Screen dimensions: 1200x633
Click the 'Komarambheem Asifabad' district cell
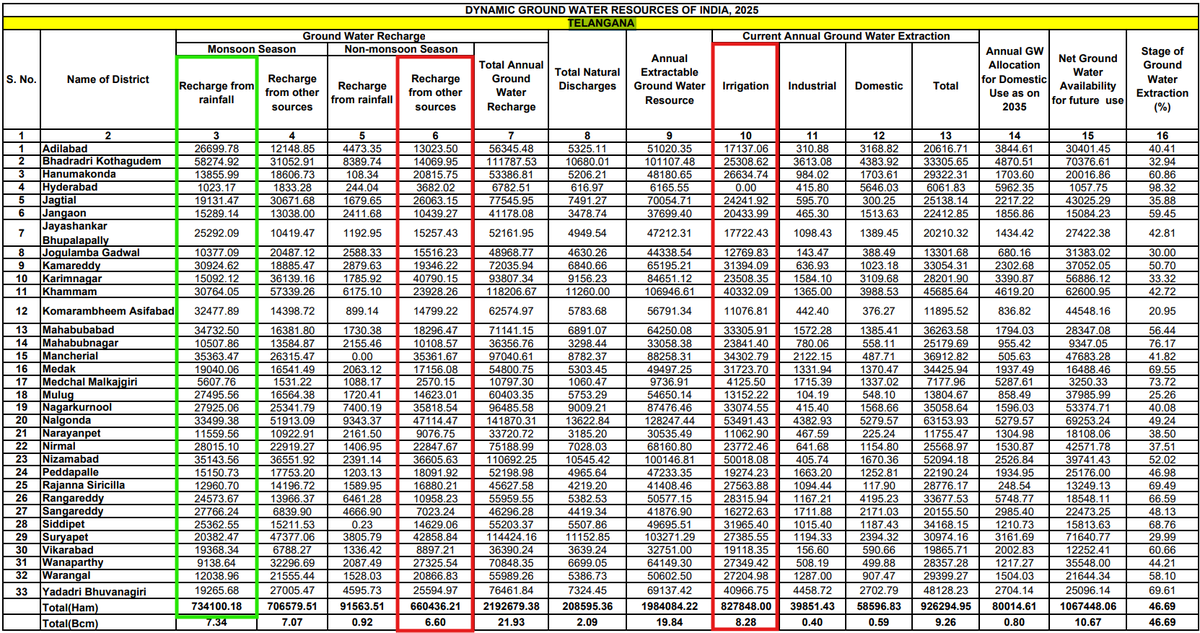[x=108, y=312]
